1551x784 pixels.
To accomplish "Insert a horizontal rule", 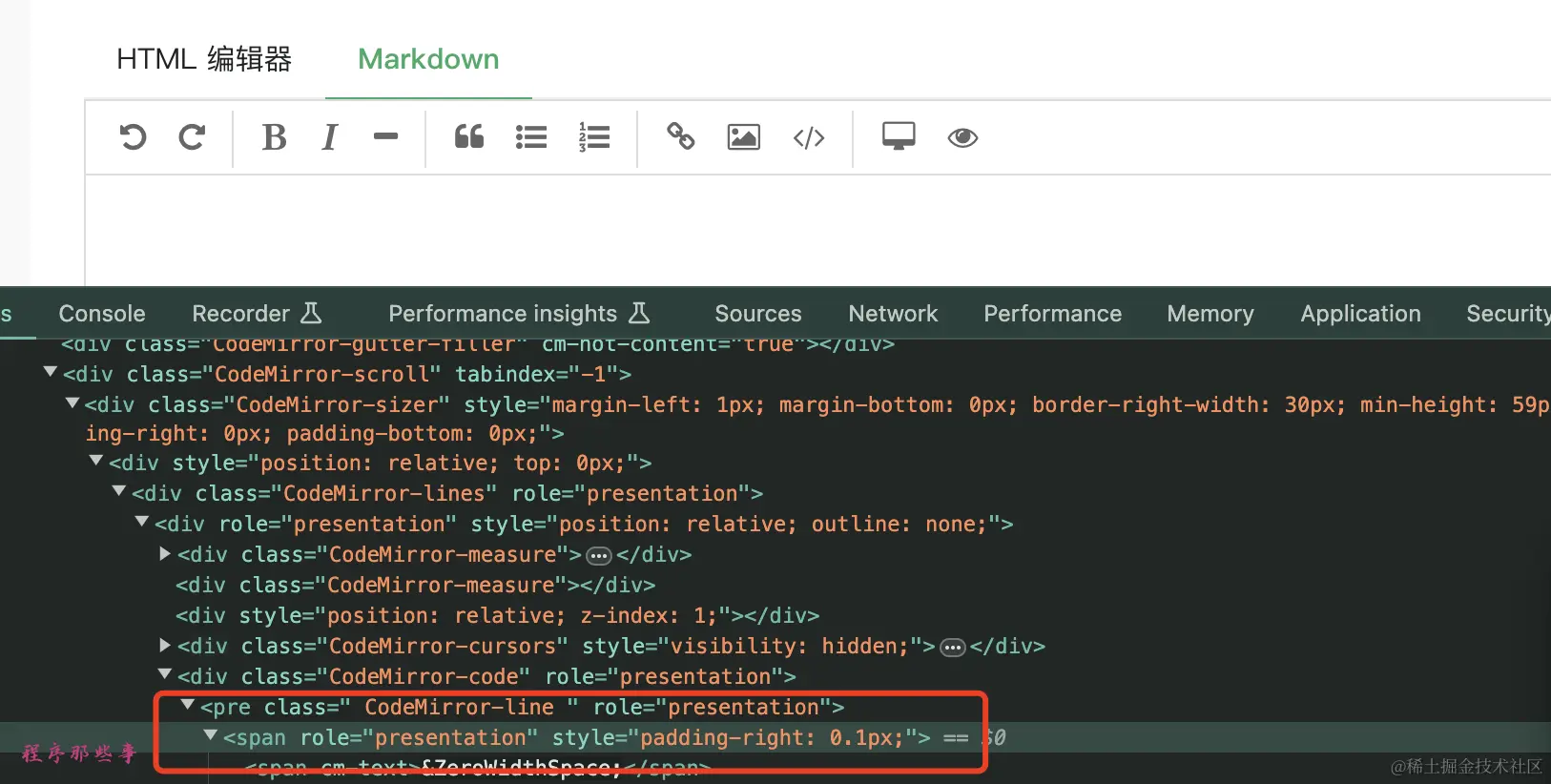I will (x=385, y=136).
